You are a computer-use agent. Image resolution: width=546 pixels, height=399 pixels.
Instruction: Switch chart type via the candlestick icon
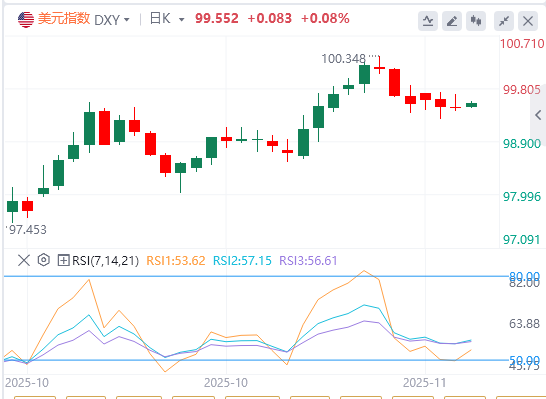pyautogui.click(x=476, y=21)
